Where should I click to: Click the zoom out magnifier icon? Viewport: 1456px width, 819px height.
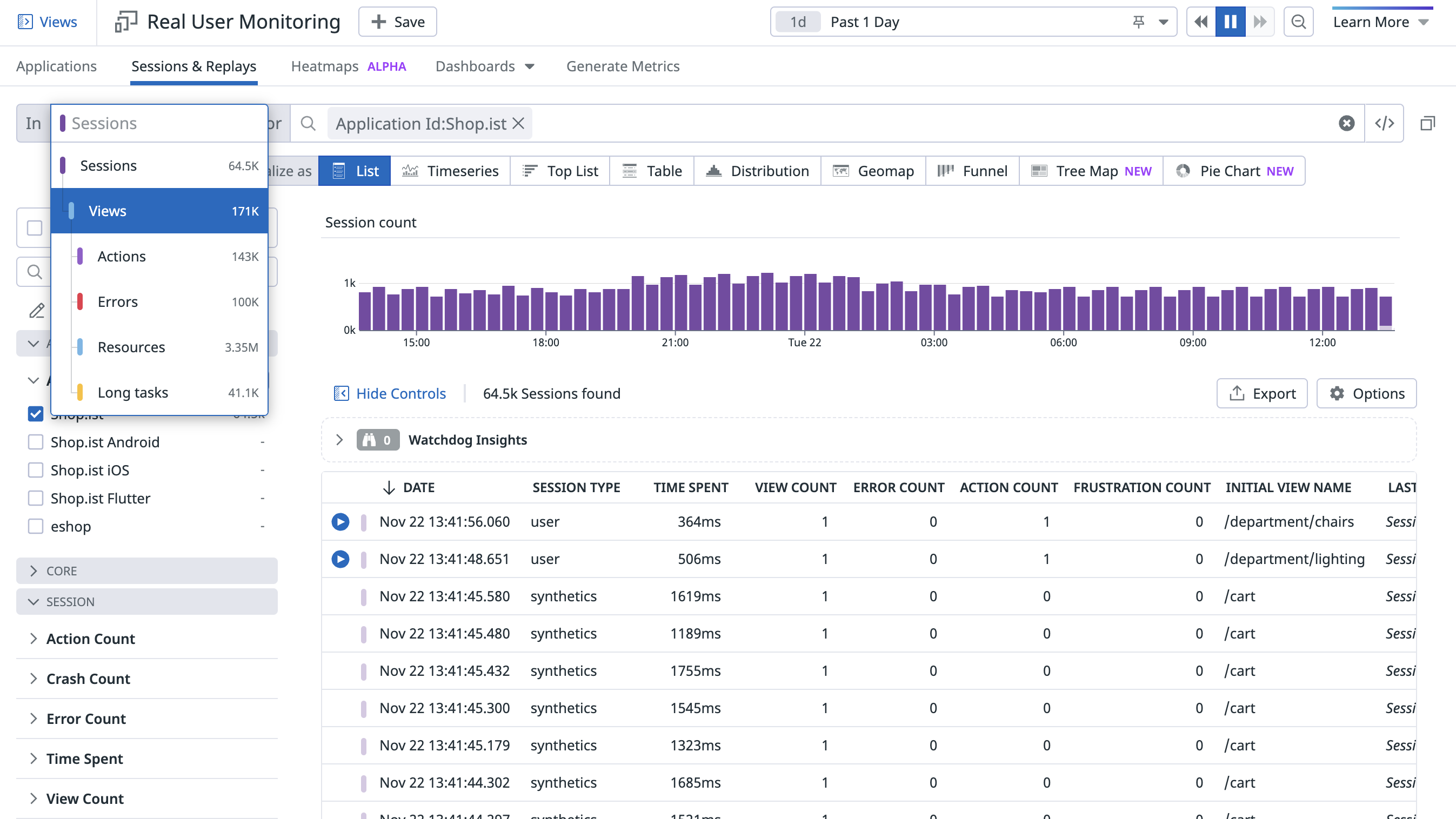(1298, 22)
